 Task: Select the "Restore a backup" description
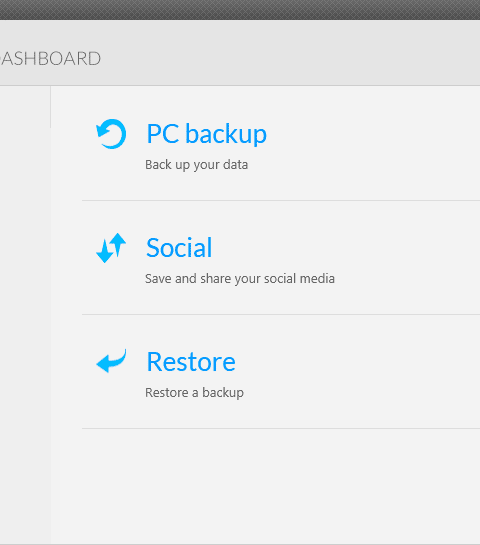[194, 393]
